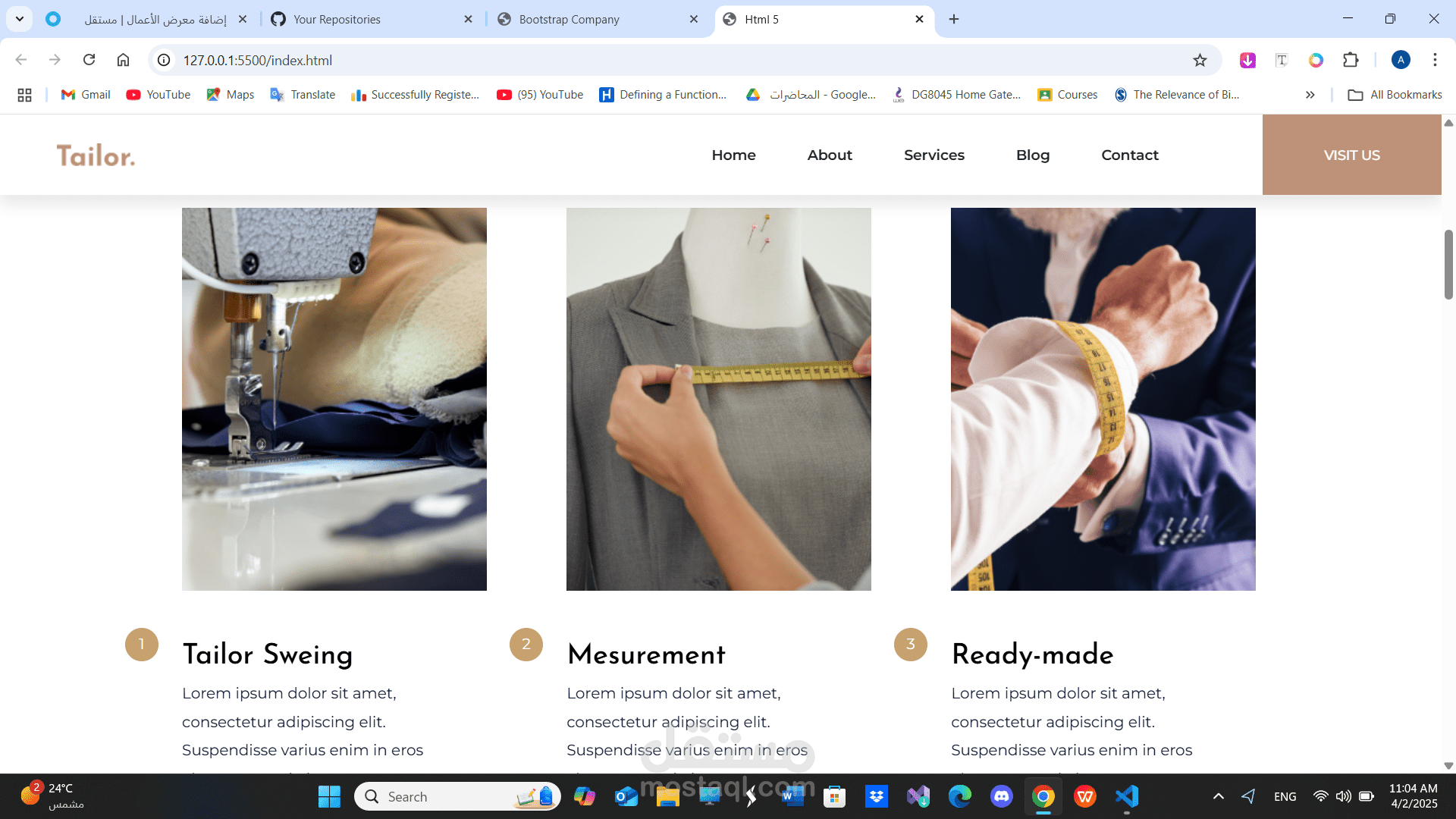Open Discord from the taskbar
Screen dimensions: 1456x819
point(1001,796)
